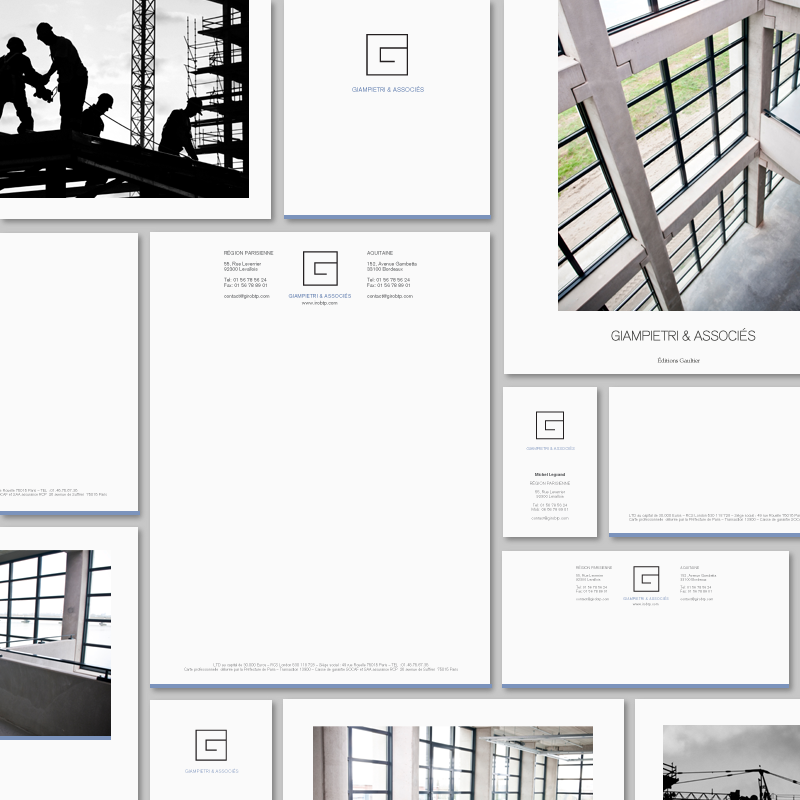The image size is (800, 800).
Task: Click the Michel Legrand name on the business card
Action: 549,474
